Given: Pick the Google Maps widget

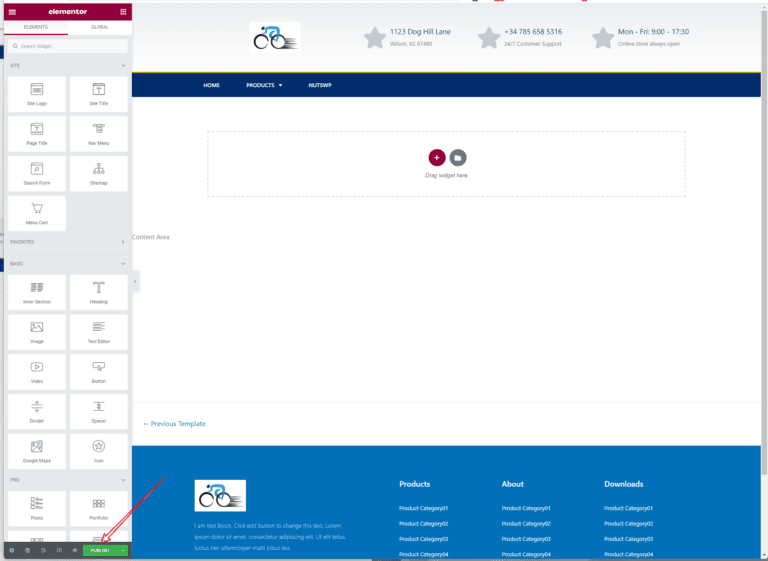Looking at the screenshot, I should point(36,451).
